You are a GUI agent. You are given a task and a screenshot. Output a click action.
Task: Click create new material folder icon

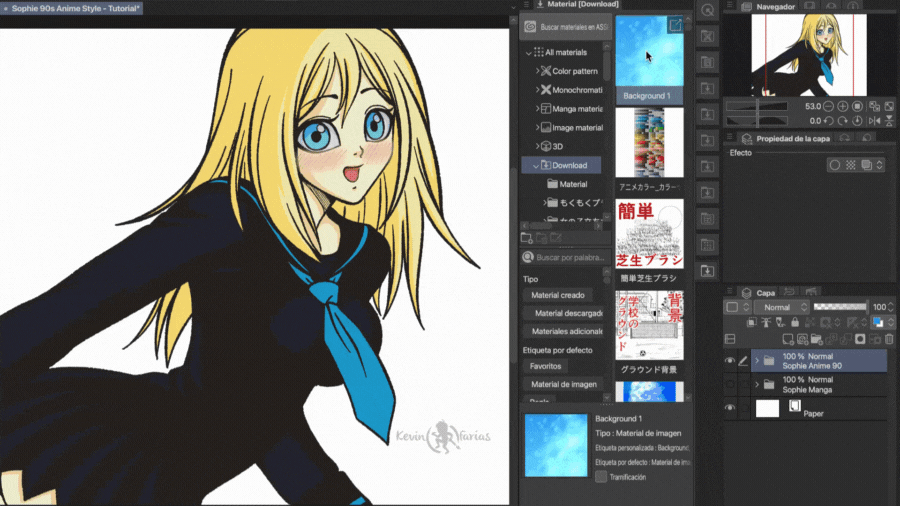(x=526, y=238)
